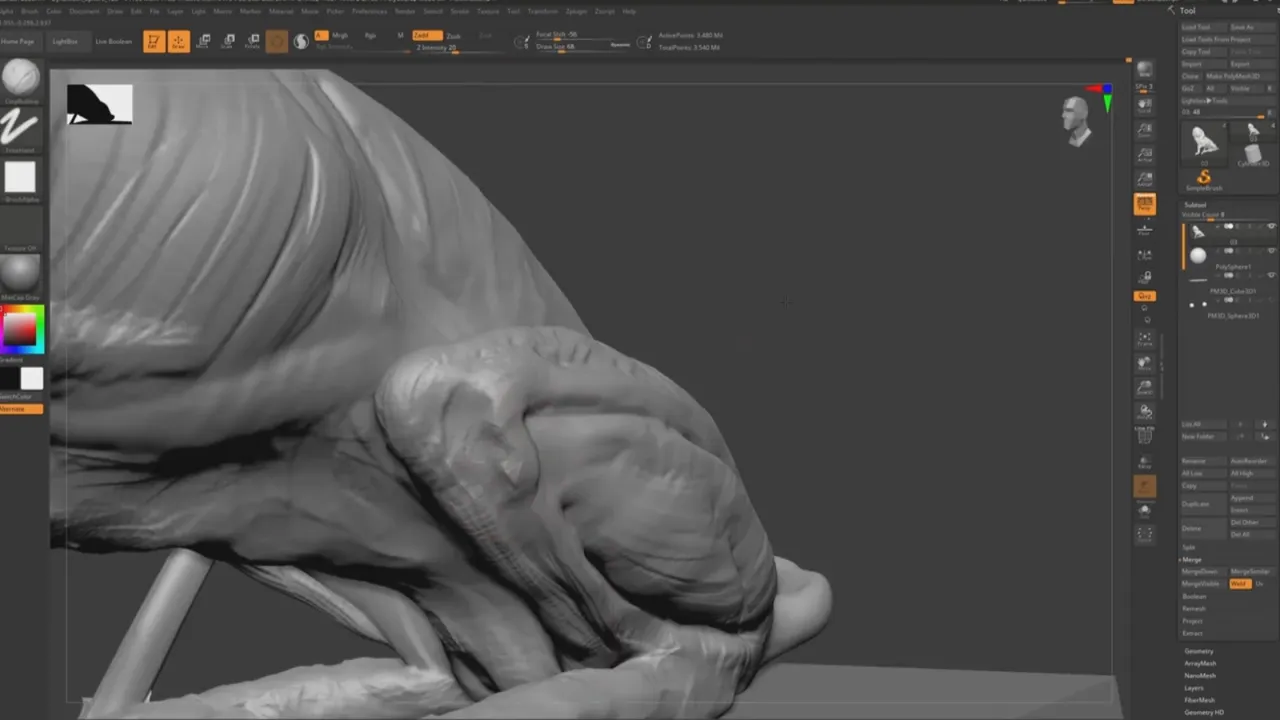Collapse the Merge section

point(1192,559)
